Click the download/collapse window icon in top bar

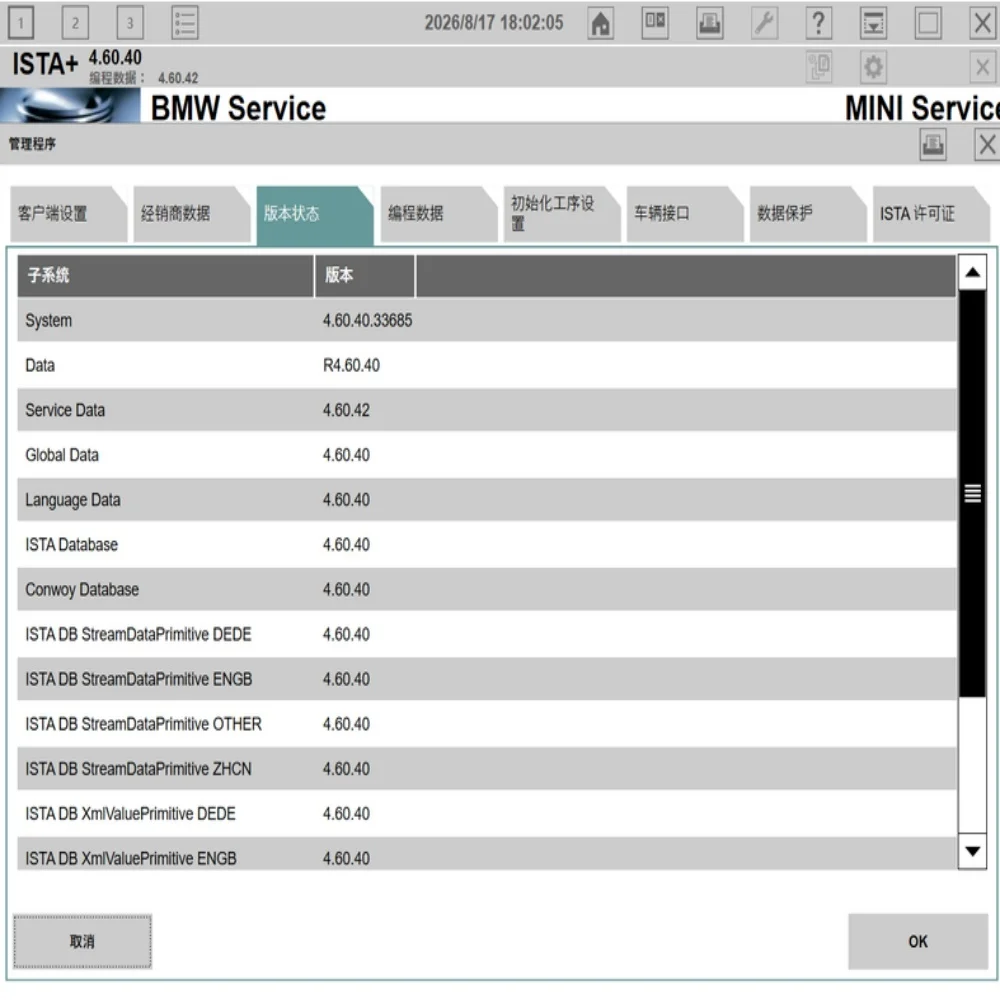(874, 23)
